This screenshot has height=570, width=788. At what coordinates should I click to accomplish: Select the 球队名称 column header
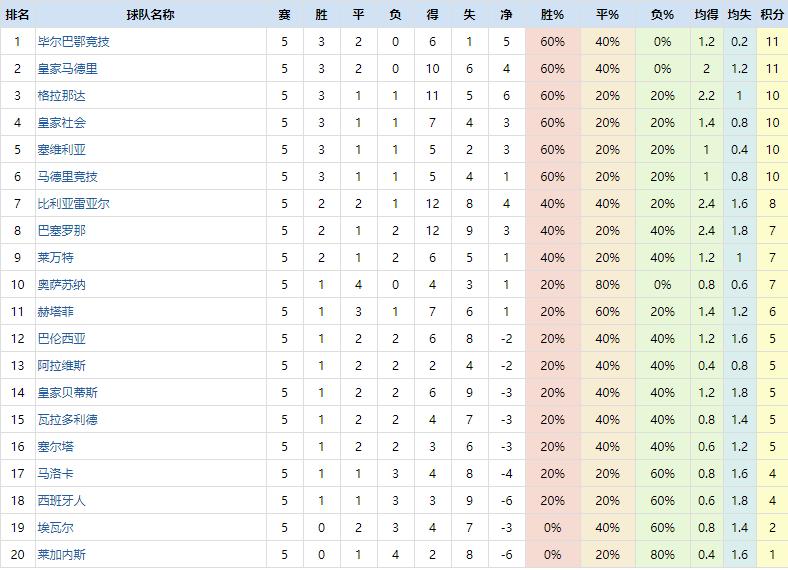click(x=150, y=15)
